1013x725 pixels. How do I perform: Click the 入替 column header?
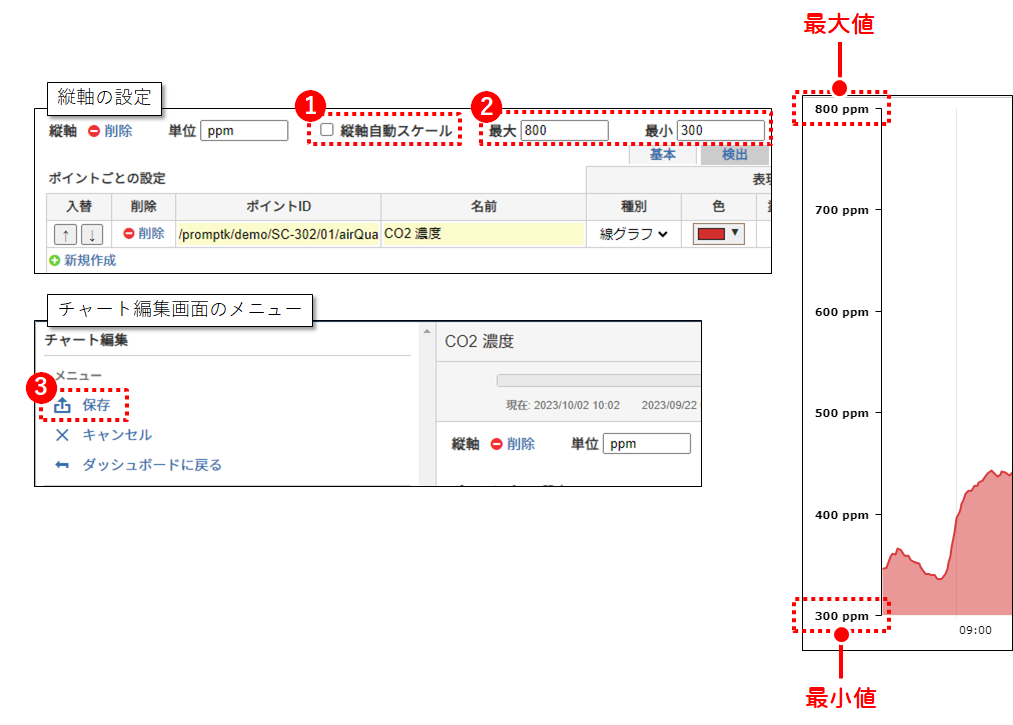(79, 207)
